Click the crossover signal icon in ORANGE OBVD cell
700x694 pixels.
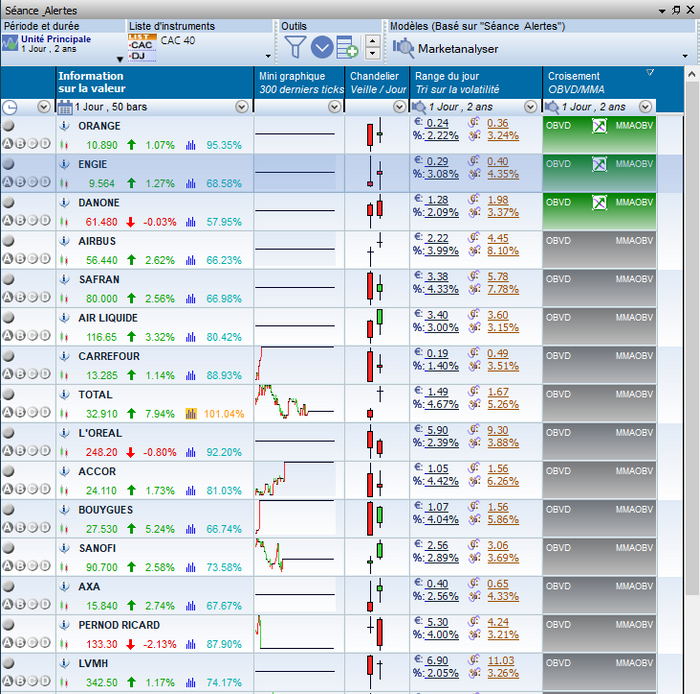600,126
